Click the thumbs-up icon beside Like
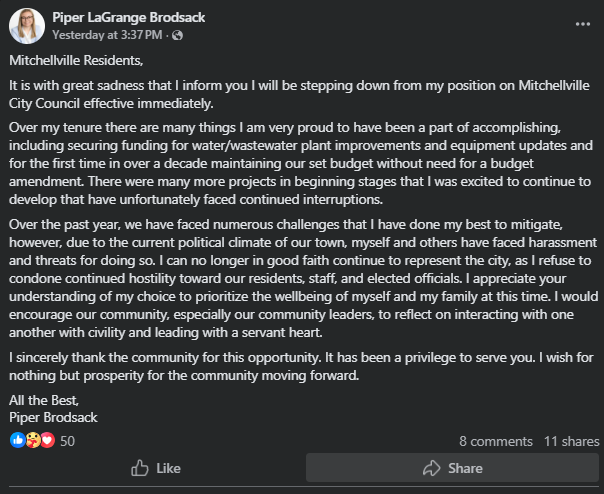This screenshot has width=604, height=494. 139,468
